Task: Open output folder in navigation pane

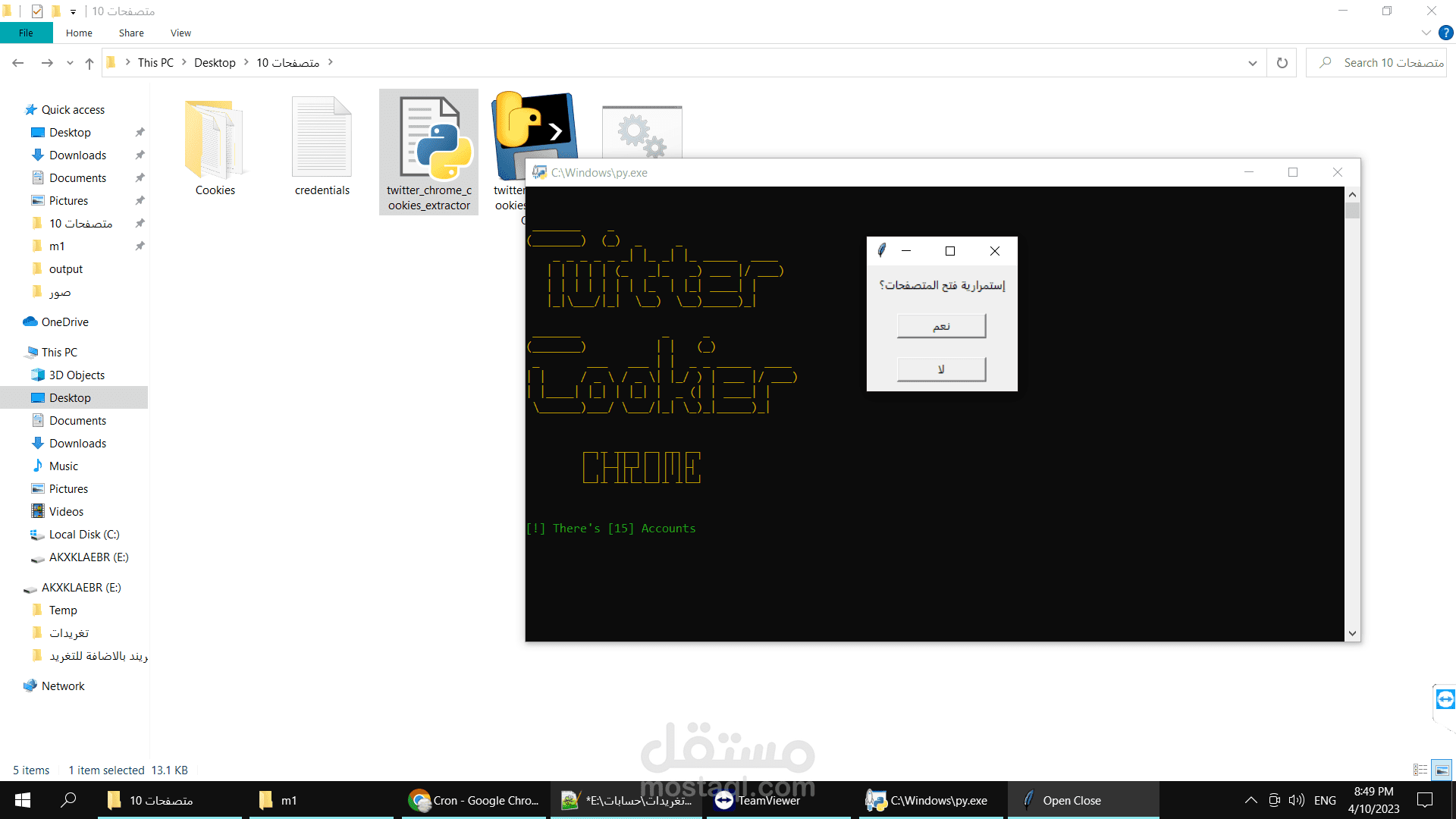Action: (x=65, y=269)
